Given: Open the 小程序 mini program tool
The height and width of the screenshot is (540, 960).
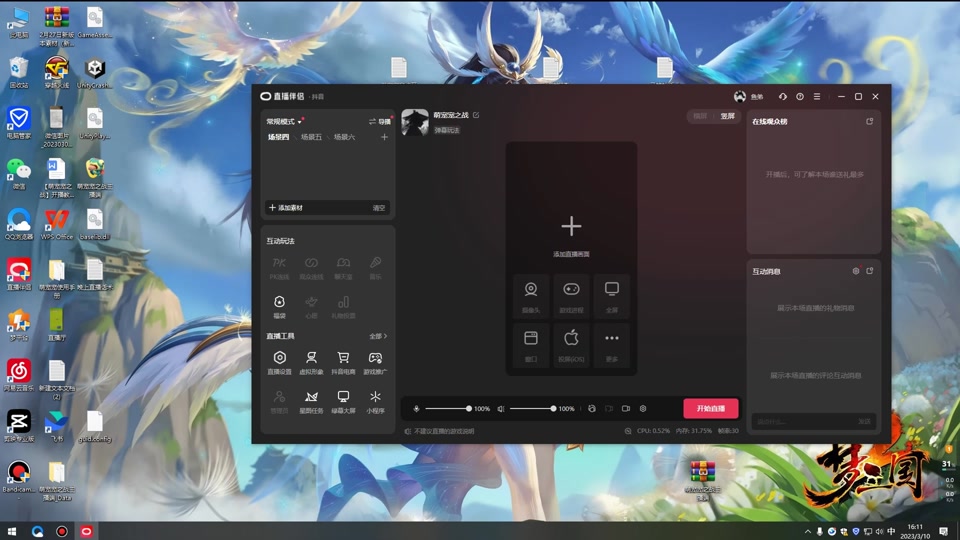Looking at the screenshot, I should 375,402.
